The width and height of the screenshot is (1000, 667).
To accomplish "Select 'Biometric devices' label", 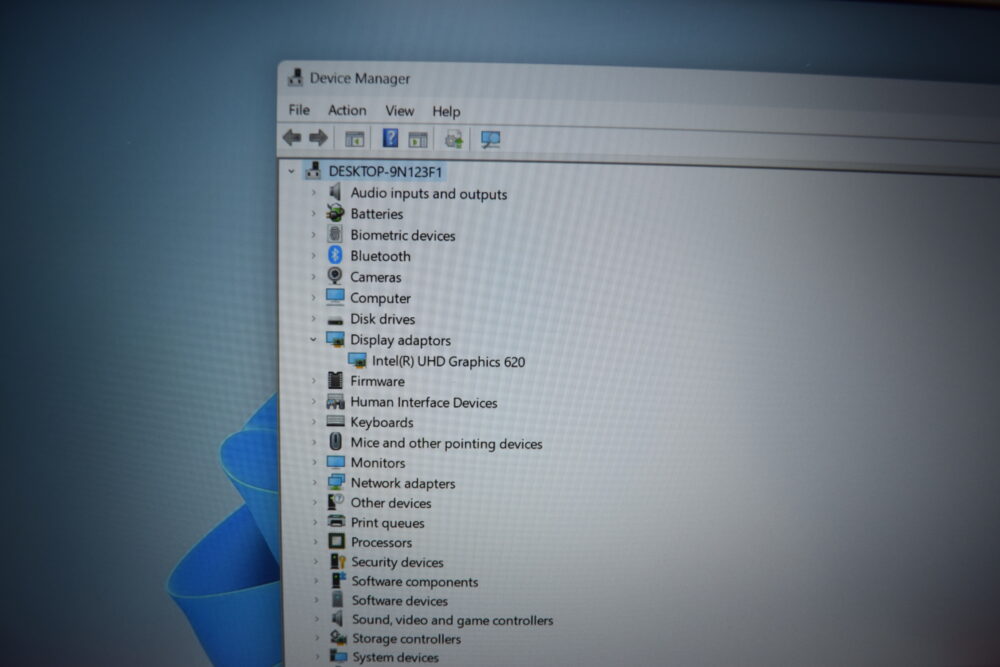I will click(403, 235).
